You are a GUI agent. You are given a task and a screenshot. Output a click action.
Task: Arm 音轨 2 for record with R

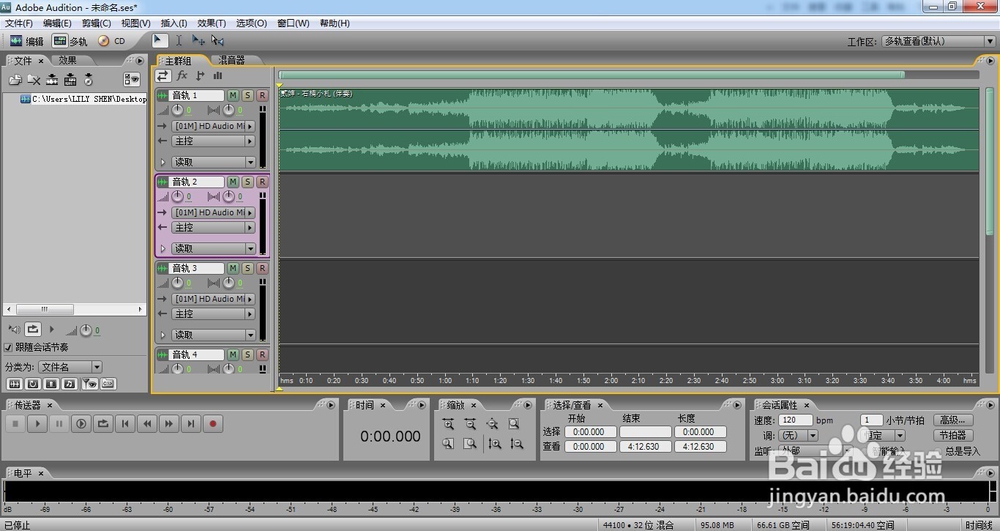[261, 182]
